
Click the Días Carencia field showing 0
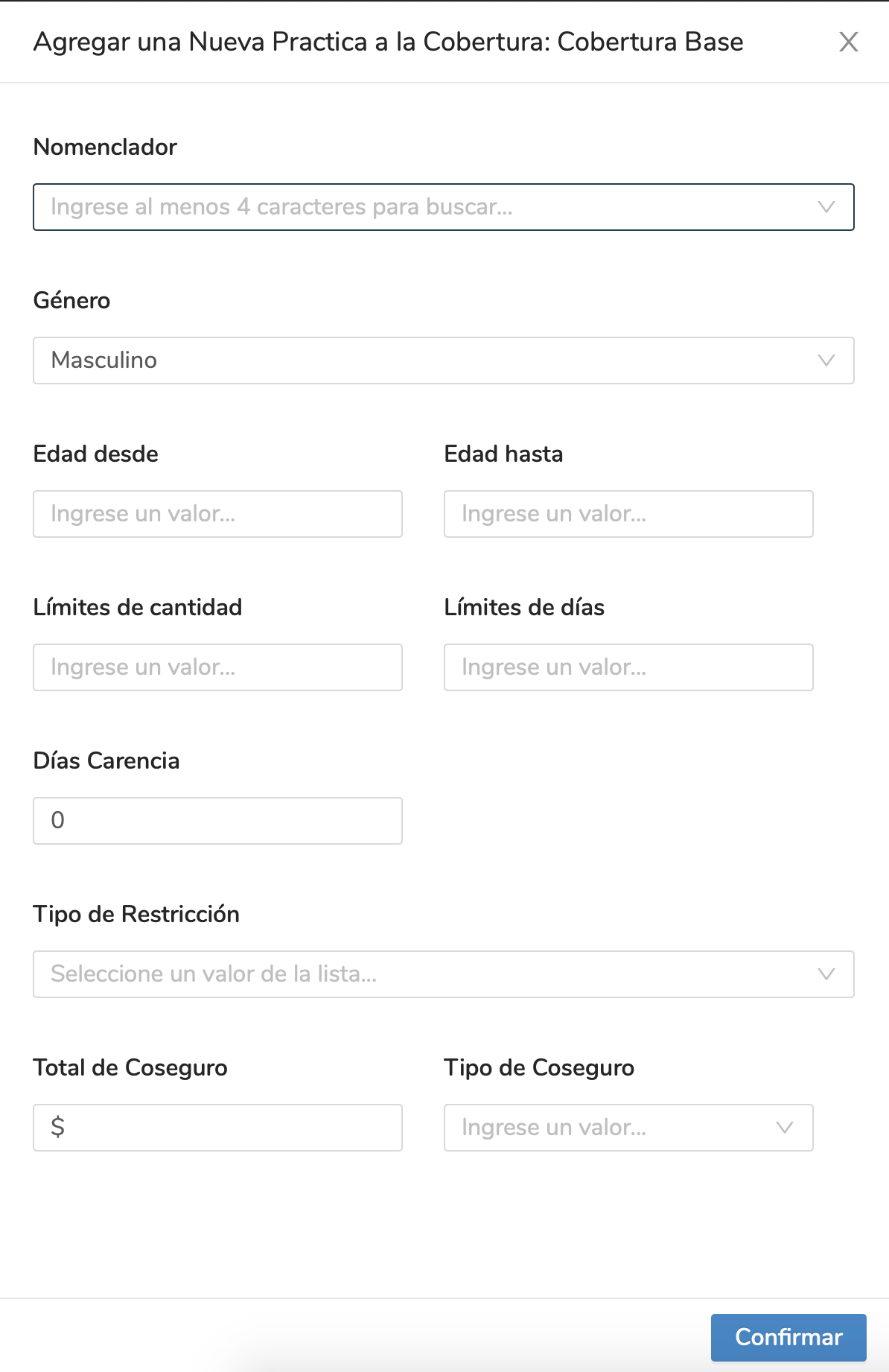(x=217, y=820)
